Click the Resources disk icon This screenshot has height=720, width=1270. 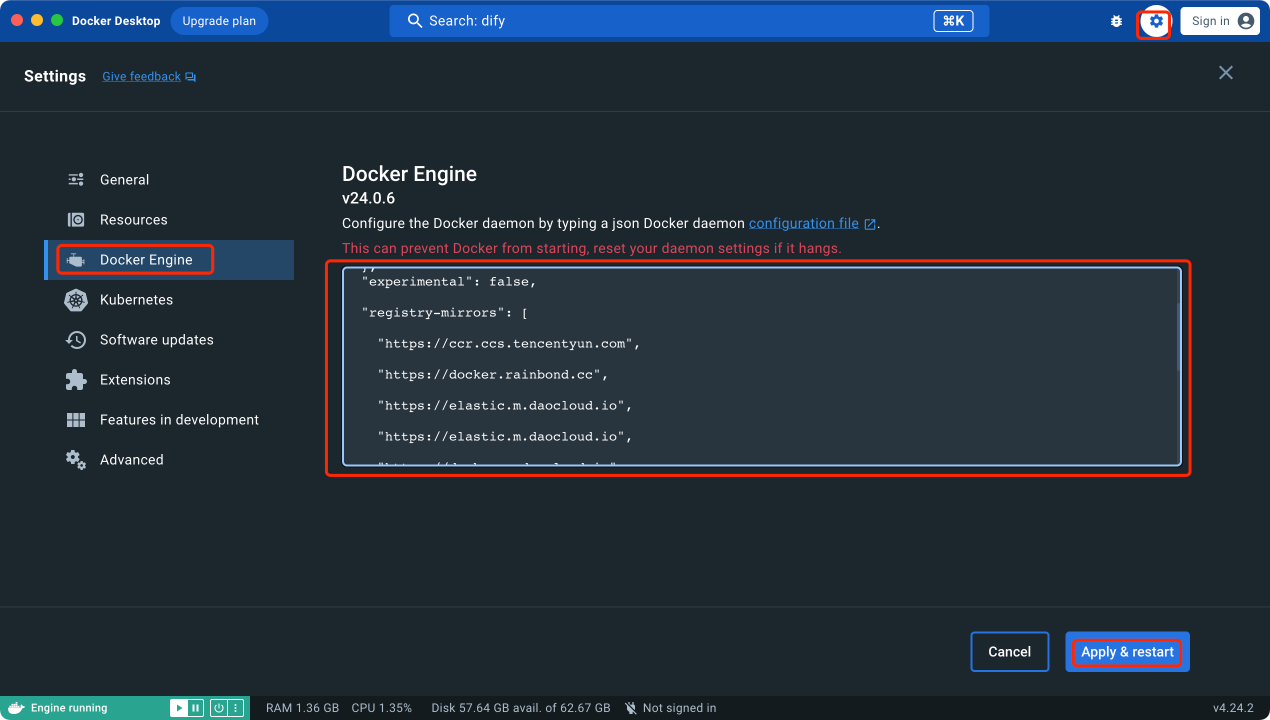tap(76, 220)
